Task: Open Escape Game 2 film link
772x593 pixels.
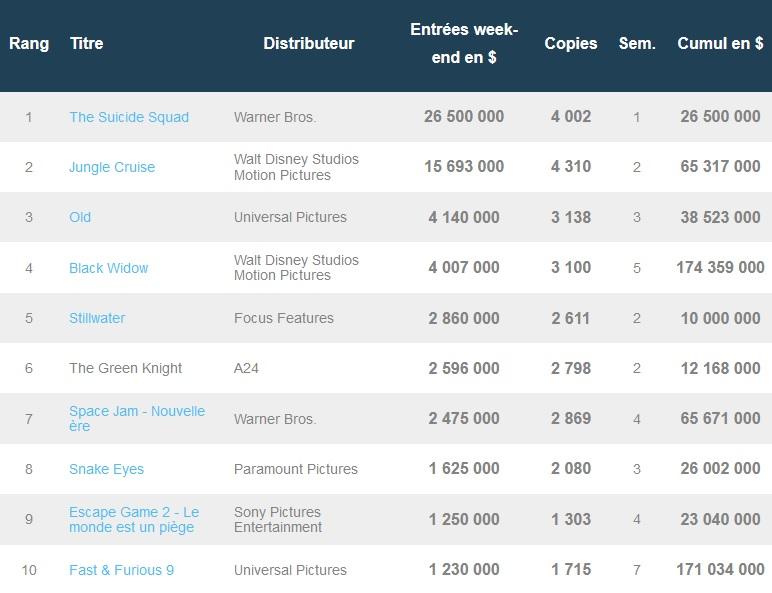Action: click(134, 520)
